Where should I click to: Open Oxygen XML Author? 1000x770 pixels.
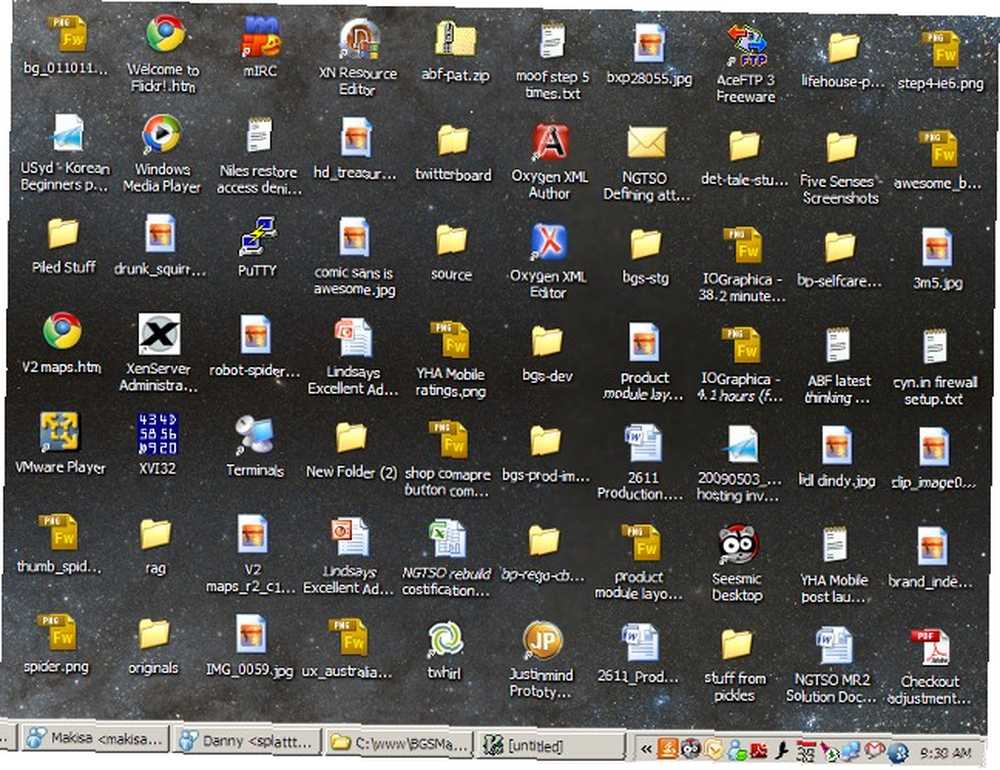[x=550, y=141]
